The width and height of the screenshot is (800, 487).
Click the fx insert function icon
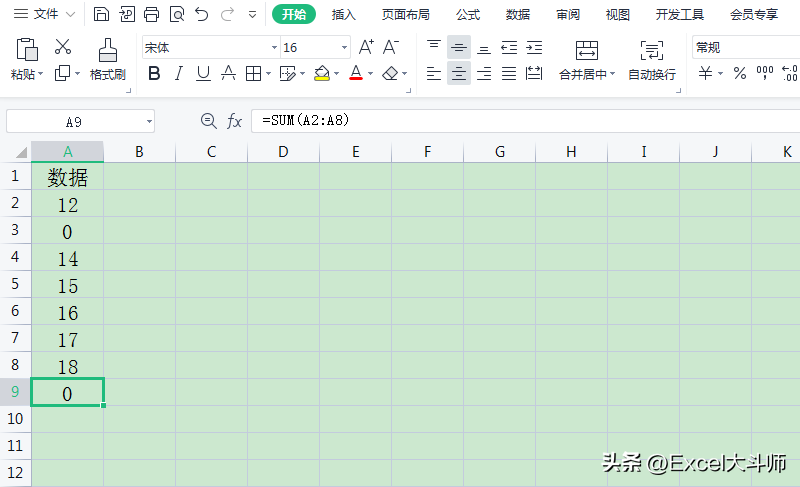[234, 121]
